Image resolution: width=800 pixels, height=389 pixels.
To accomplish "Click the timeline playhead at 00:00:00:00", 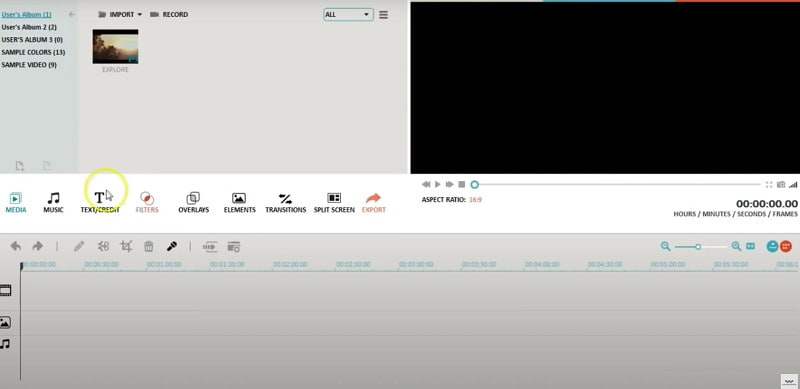I will tap(21, 265).
